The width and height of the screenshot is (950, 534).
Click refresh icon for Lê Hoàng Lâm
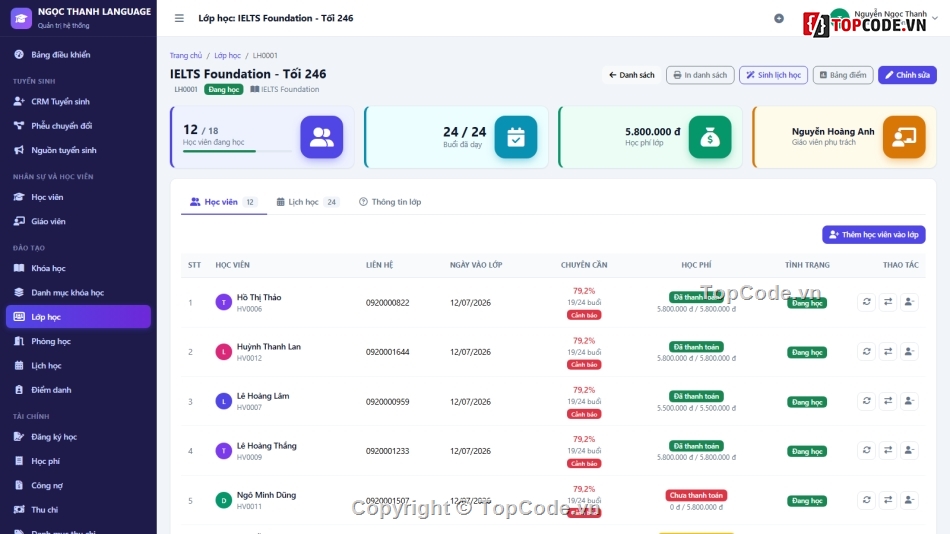tap(866, 401)
